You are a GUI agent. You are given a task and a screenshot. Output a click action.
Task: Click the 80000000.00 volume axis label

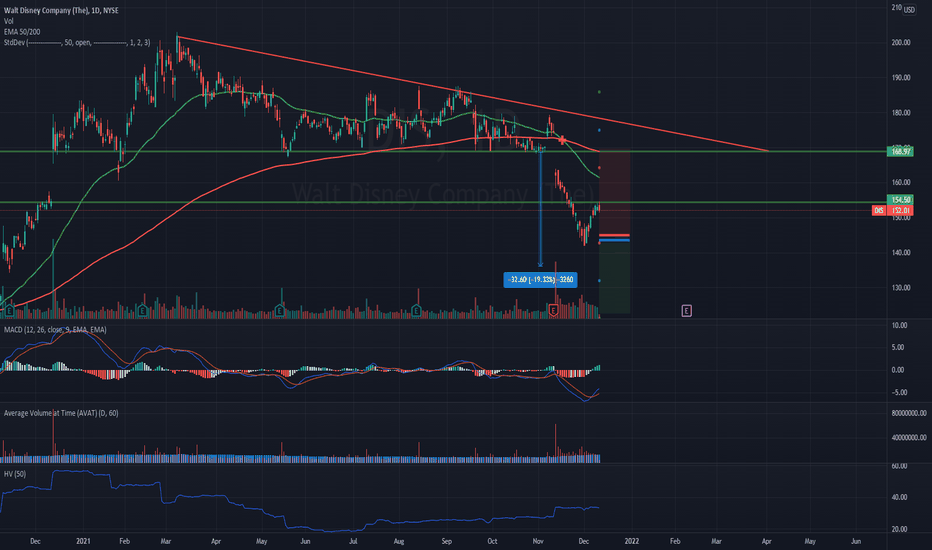(909, 413)
